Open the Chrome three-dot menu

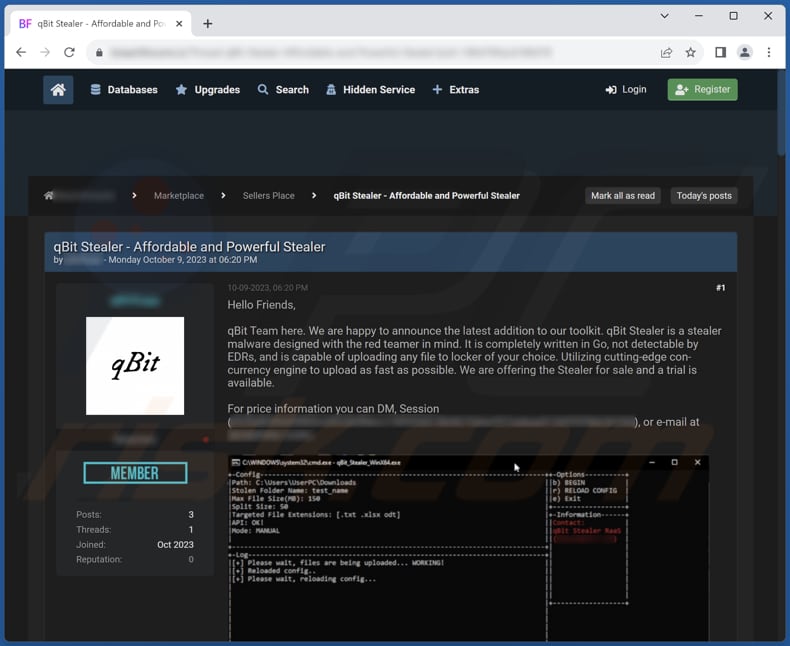click(769, 52)
